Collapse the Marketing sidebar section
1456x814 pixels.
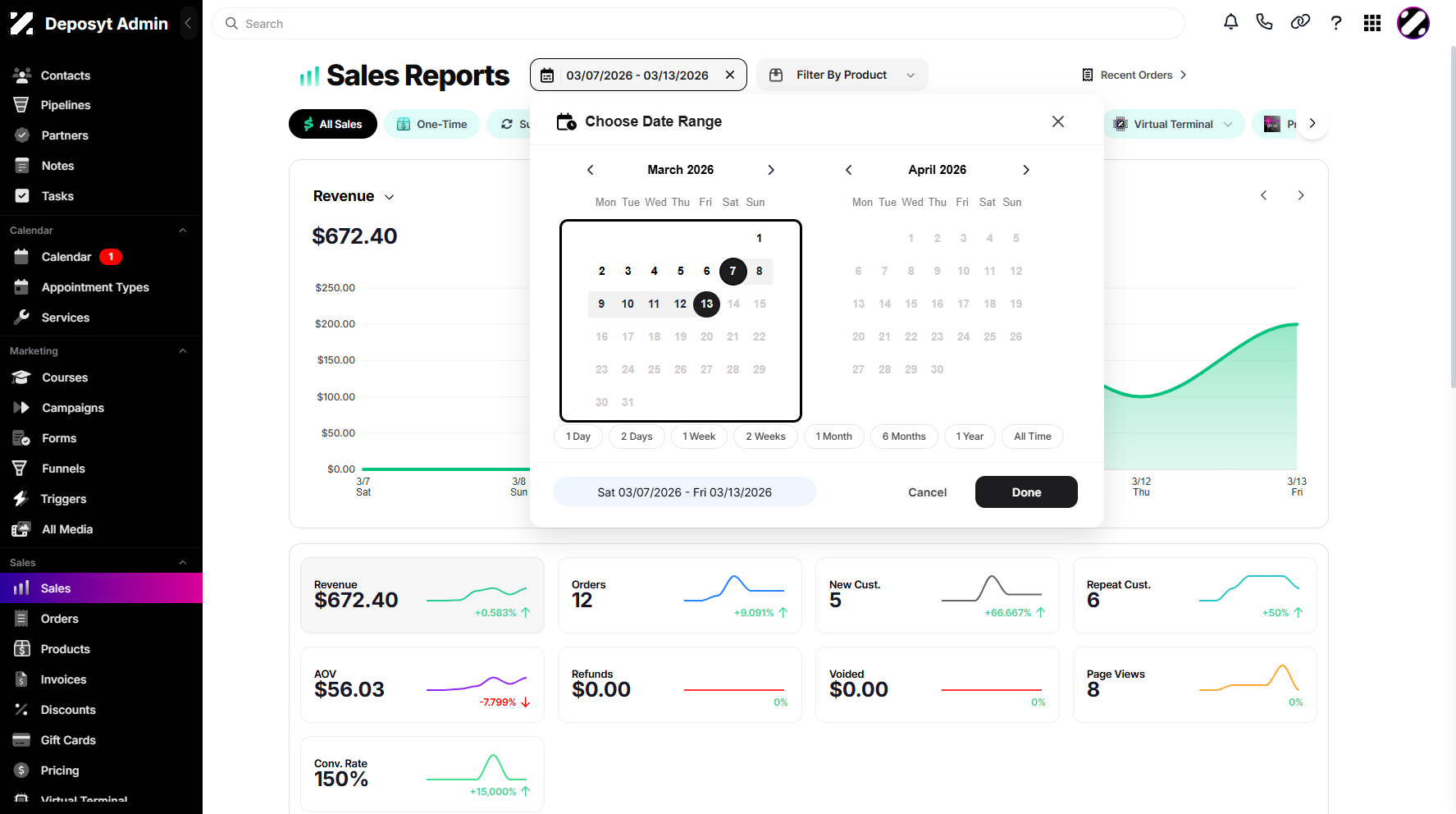click(183, 351)
